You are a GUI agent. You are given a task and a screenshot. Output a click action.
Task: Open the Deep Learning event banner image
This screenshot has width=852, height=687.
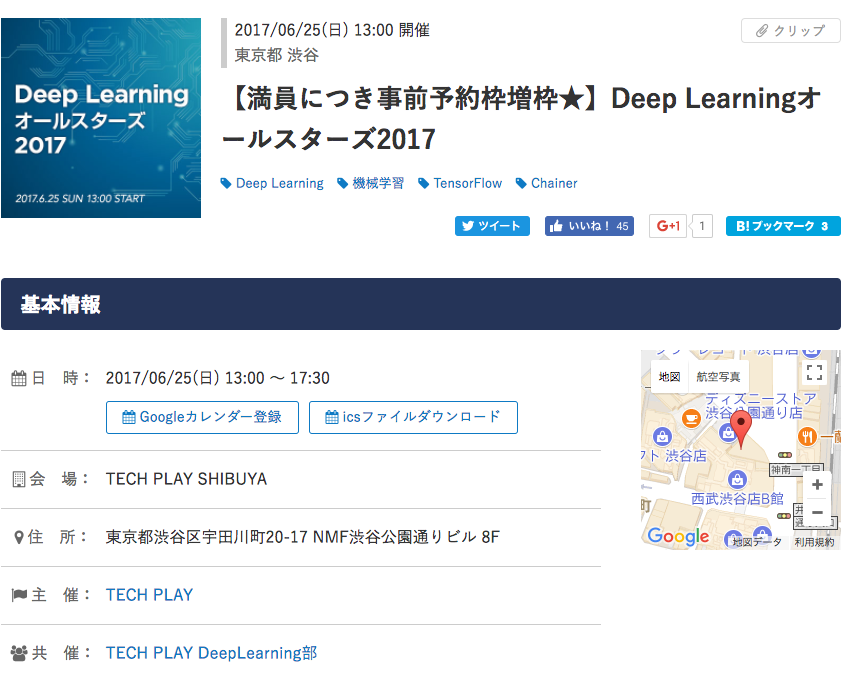(x=101, y=118)
